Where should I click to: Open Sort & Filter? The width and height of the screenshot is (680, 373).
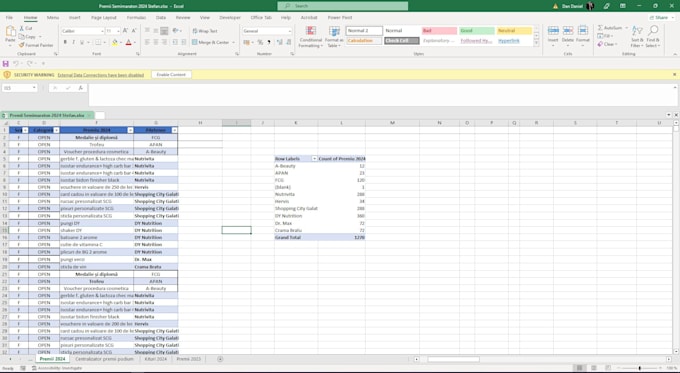637,36
